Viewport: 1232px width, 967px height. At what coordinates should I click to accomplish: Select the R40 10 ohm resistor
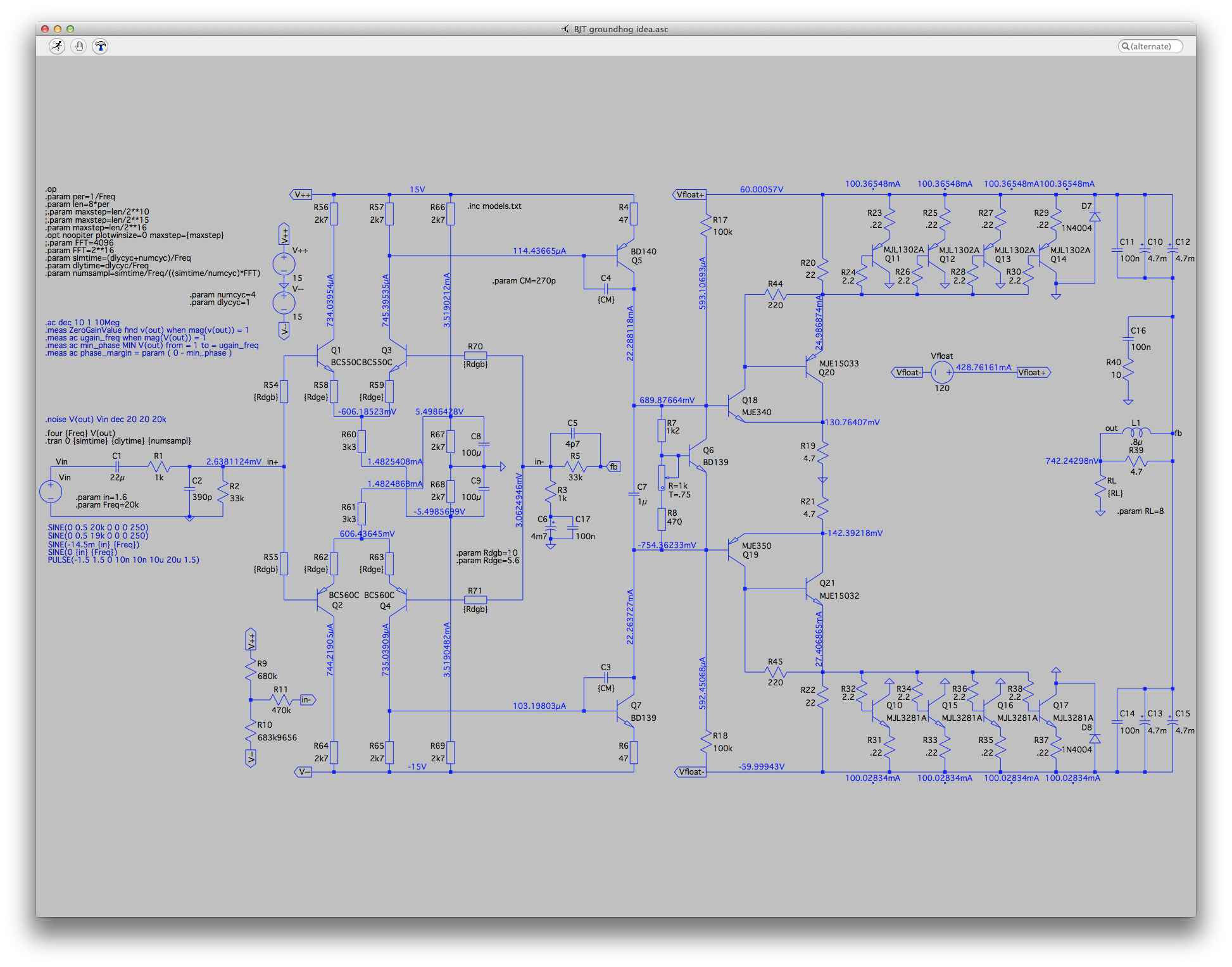point(1128,369)
